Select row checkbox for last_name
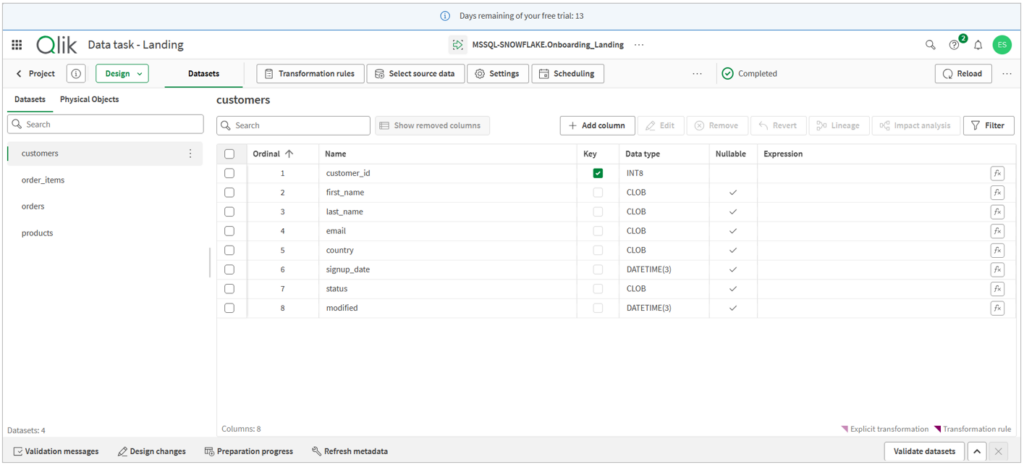This screenshot has width=1024, height=465. 229,212
